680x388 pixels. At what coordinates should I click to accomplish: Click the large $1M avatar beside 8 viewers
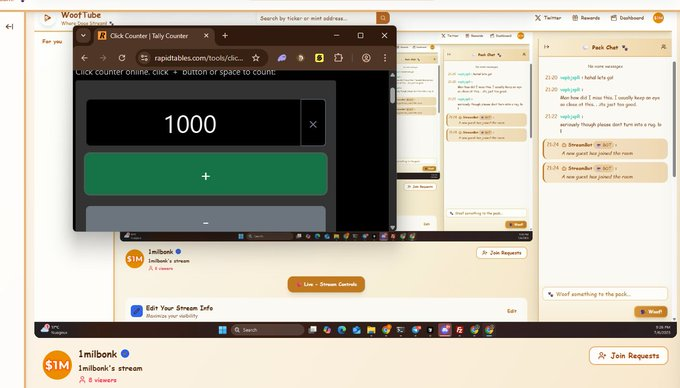point(57,365)
